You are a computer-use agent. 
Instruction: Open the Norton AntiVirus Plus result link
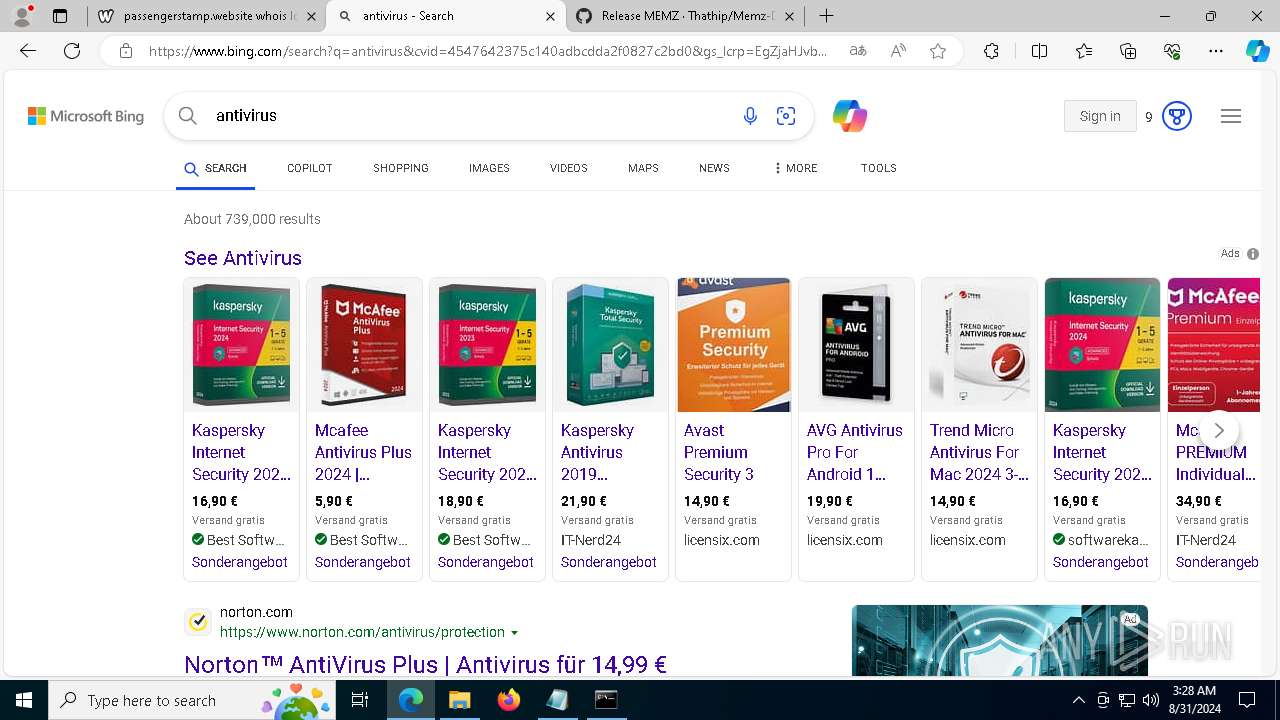pos(425,664)
